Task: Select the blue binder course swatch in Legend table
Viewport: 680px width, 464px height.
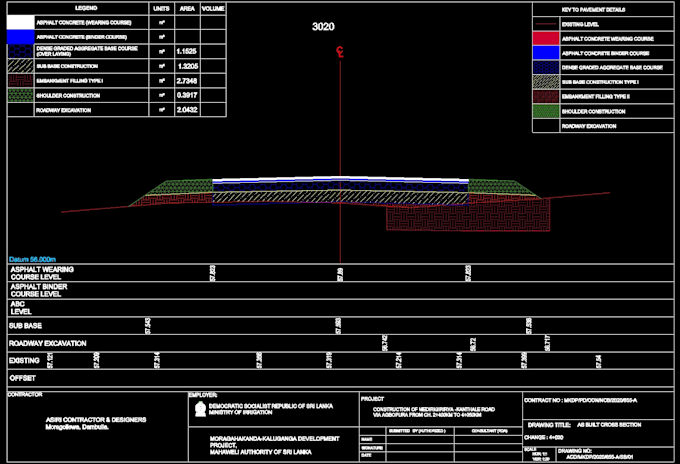Action: pyautogui.click(x=20, y=35)
